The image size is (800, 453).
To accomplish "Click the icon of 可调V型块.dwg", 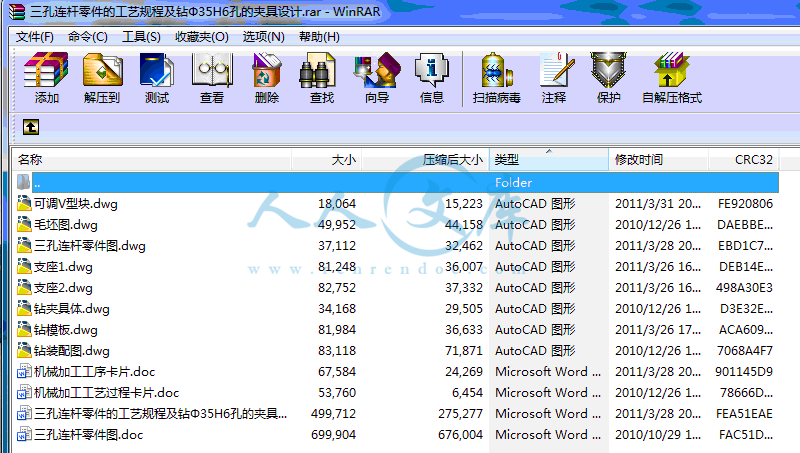I will pos(24,203).
